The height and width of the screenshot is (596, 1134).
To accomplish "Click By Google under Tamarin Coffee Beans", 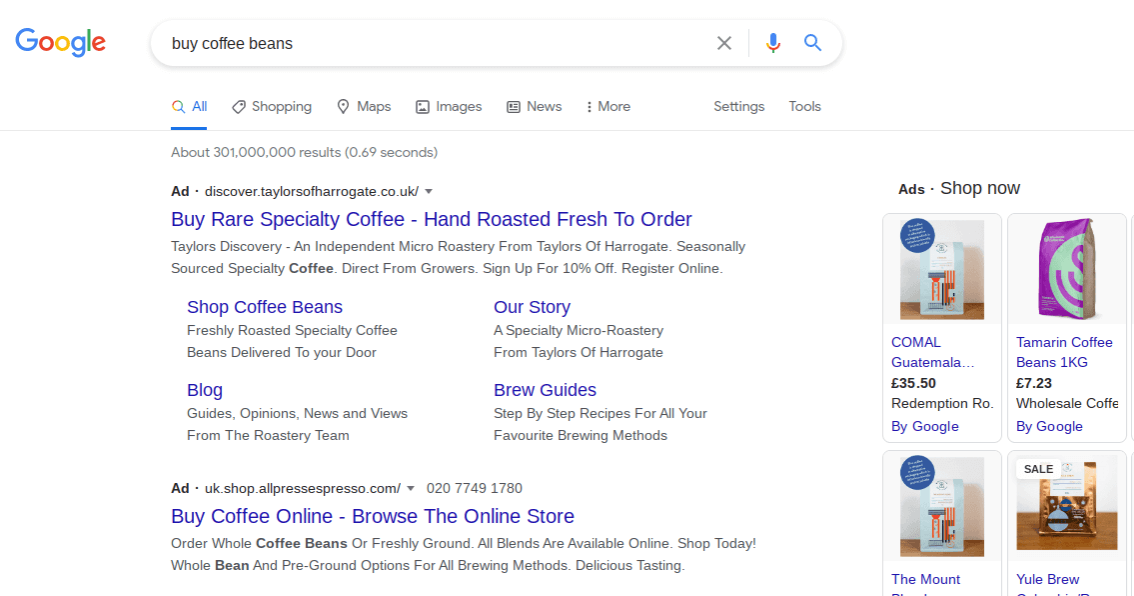I will click(1049, 427).
